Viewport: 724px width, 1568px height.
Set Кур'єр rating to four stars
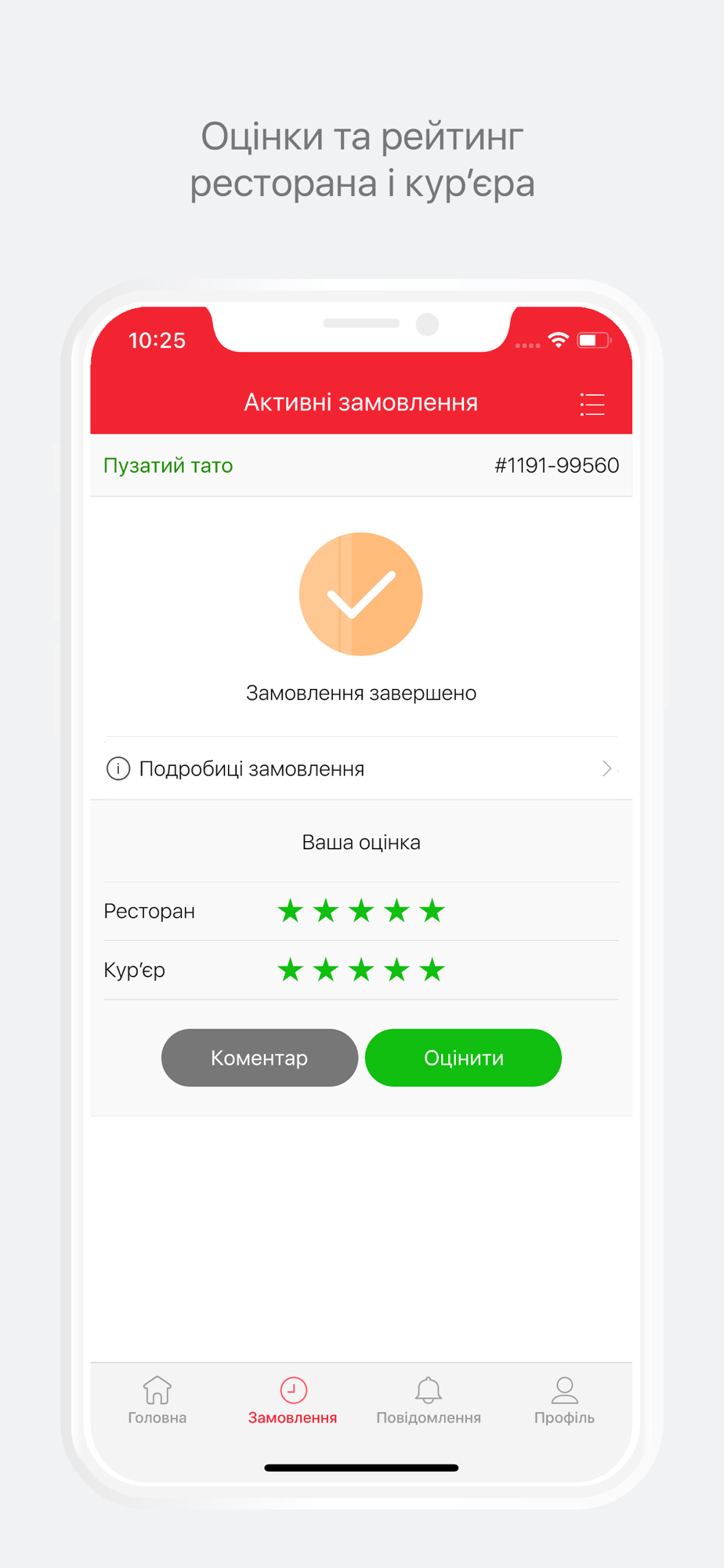[397, 970]
